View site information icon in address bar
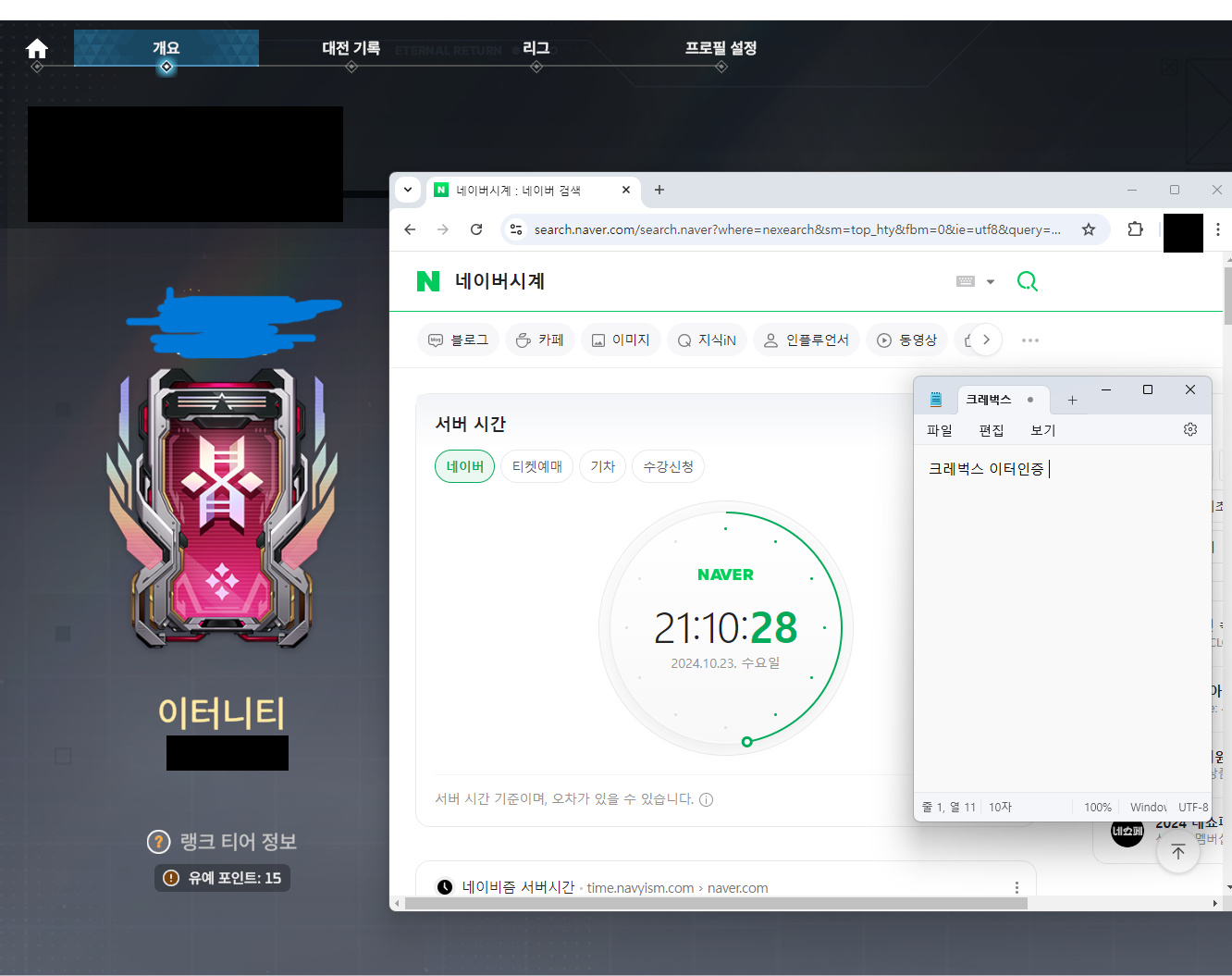This screenshot has height=976, width=1232. pyautogui.click(x=516, y=229)
